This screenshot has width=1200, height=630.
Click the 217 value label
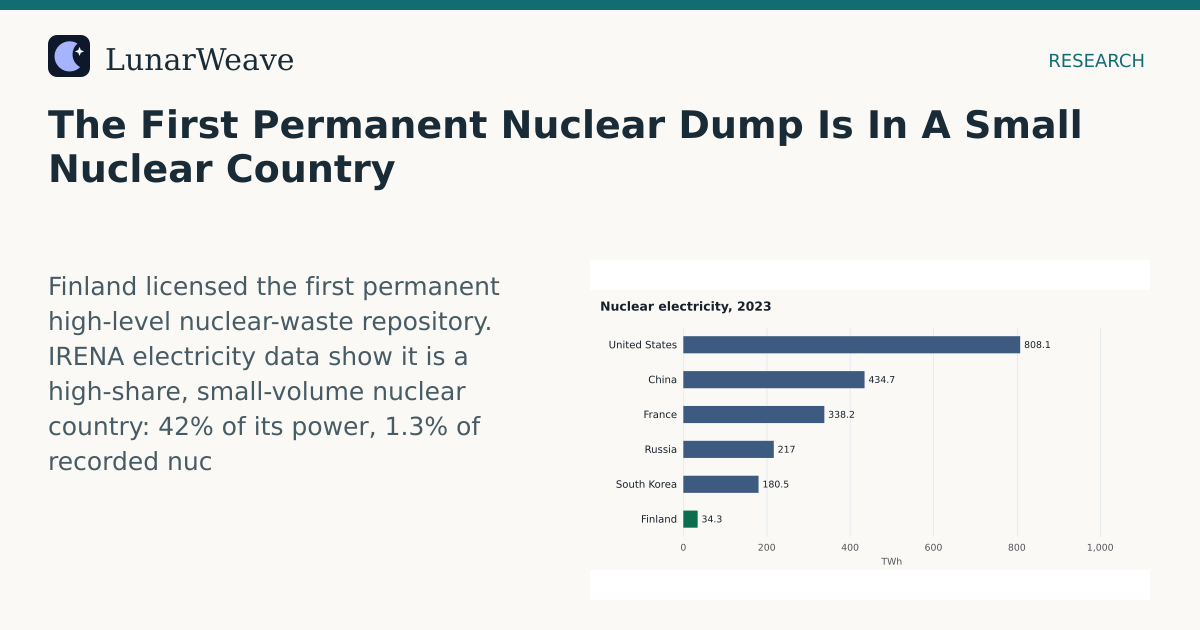point(786,449)
